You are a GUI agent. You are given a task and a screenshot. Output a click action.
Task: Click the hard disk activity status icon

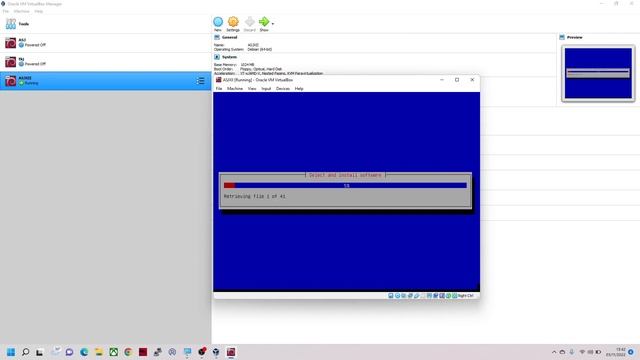point(391,296)
